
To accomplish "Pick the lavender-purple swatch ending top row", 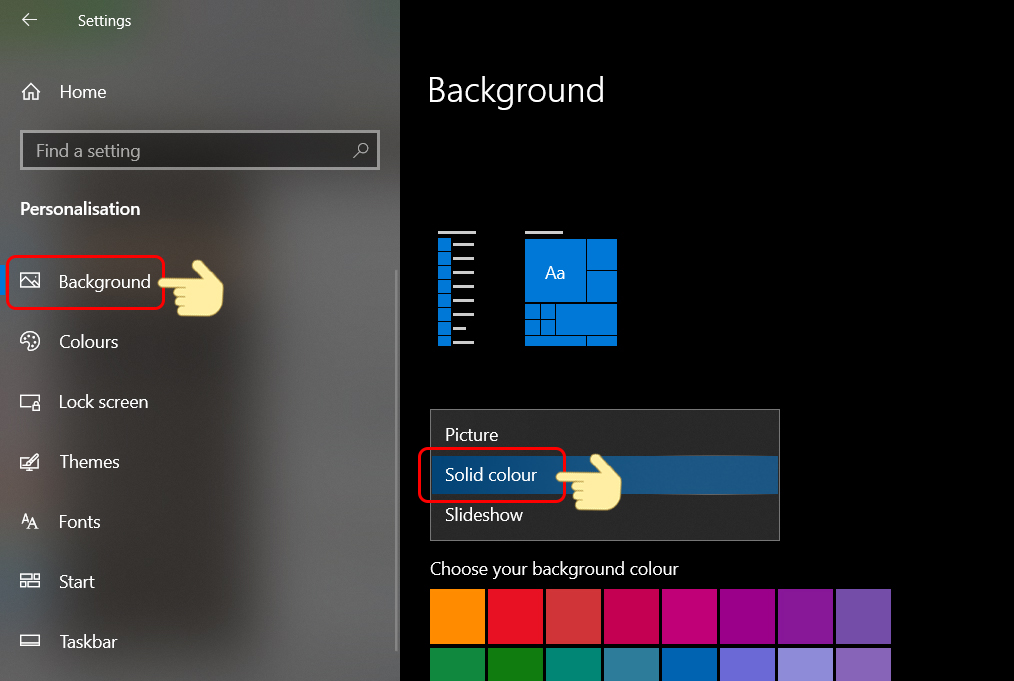I will pos(863,616).
